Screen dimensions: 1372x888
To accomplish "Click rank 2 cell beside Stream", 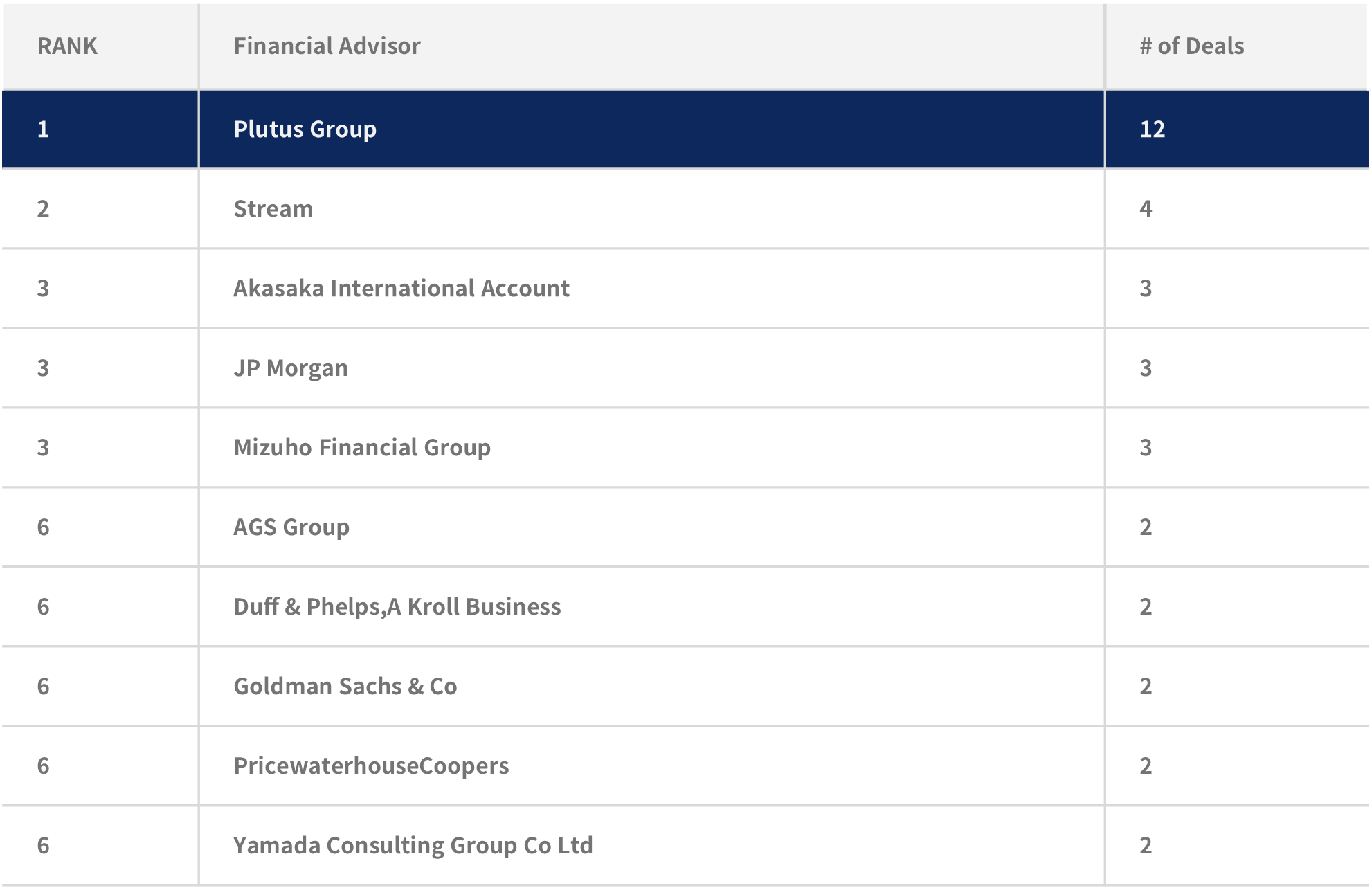I will click(43, 209).
